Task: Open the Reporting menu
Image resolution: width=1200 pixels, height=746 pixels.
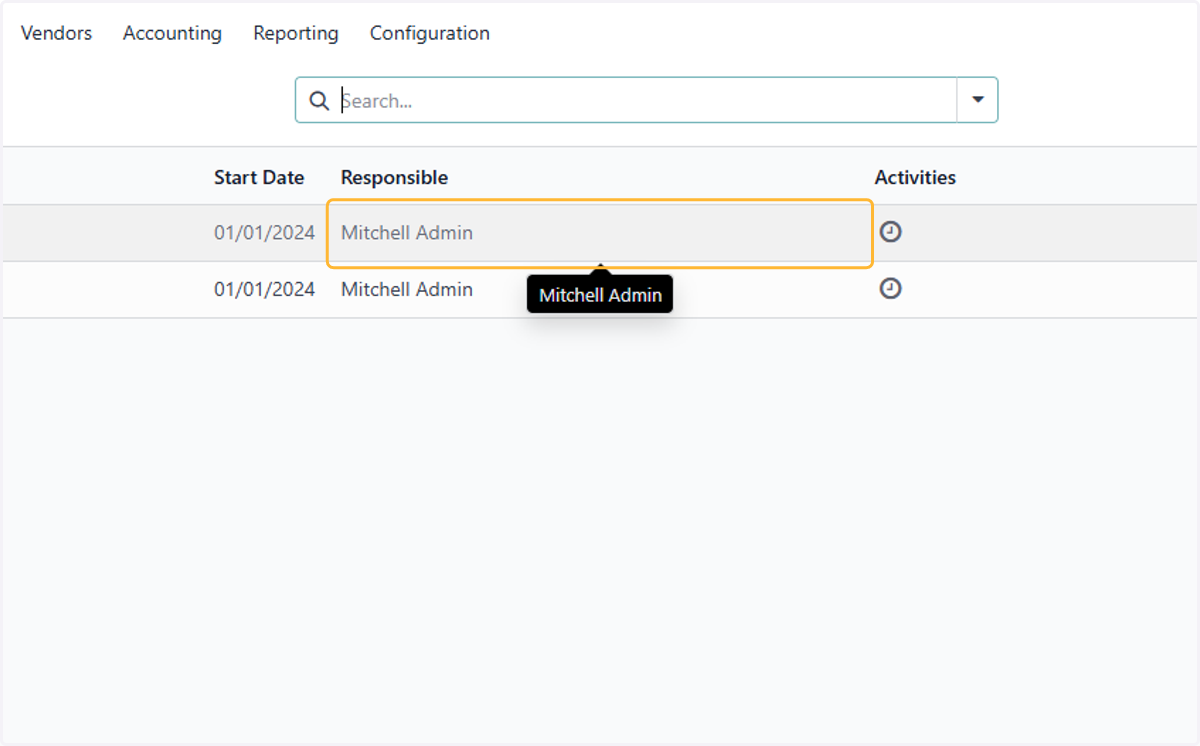Action: [x=296, y=33]
